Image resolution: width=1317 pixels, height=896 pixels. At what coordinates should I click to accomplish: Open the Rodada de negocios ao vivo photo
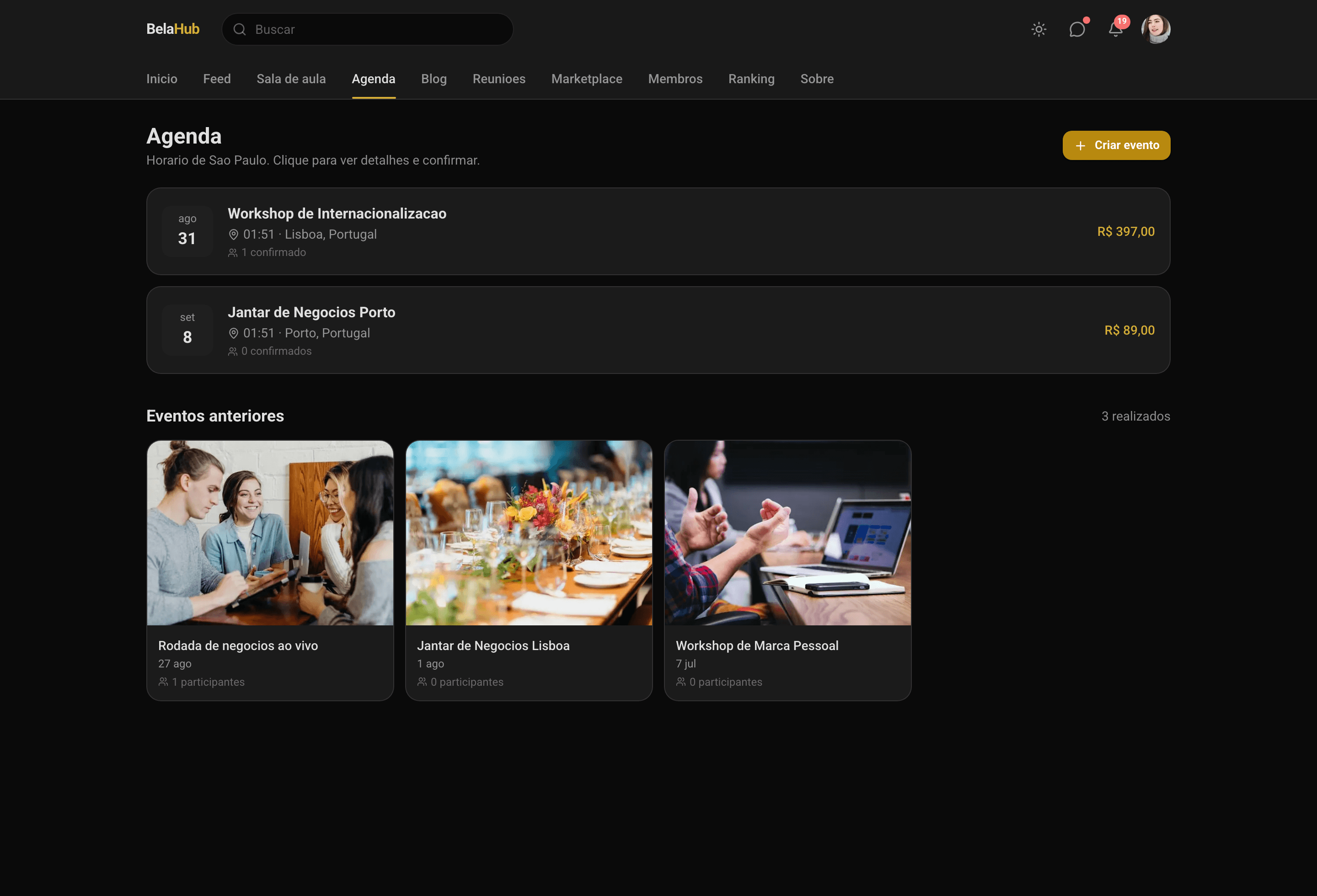(x=270, y=533)
